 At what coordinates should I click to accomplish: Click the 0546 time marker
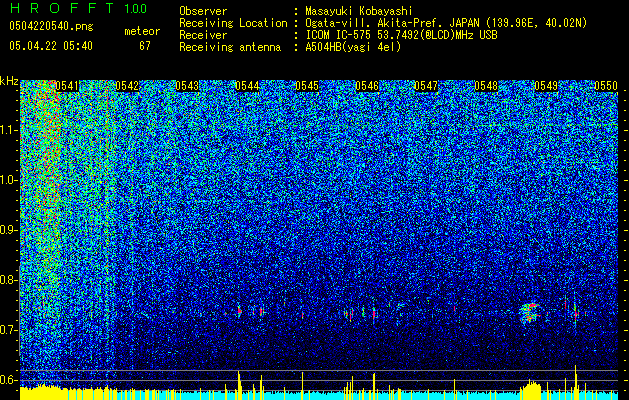(x=367, y=86)
